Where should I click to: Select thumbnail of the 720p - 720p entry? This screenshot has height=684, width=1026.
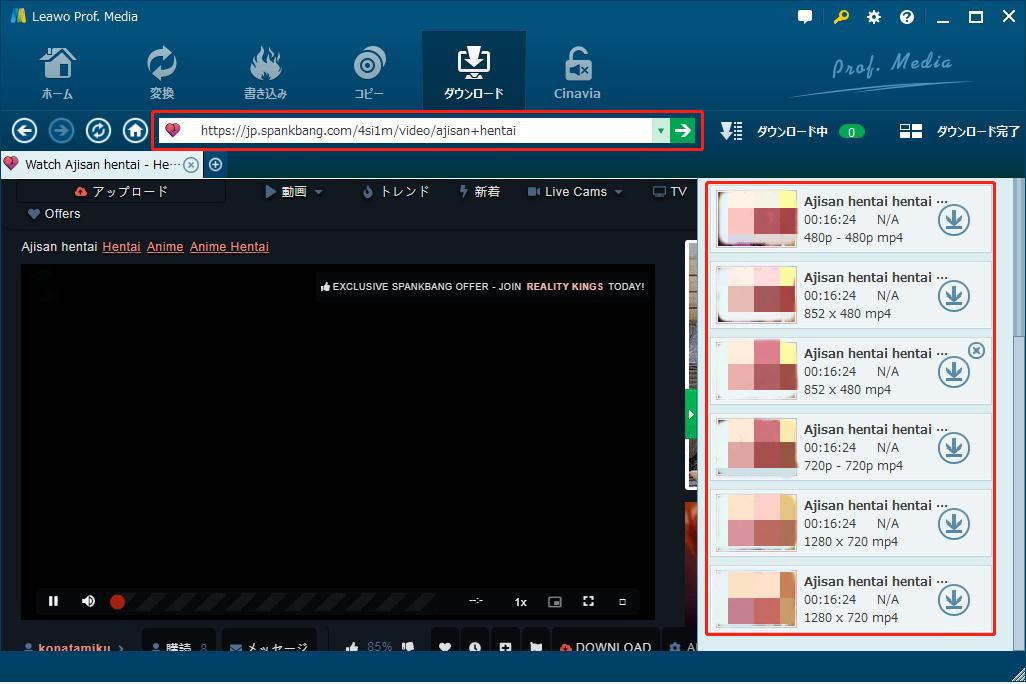(756, 447)
